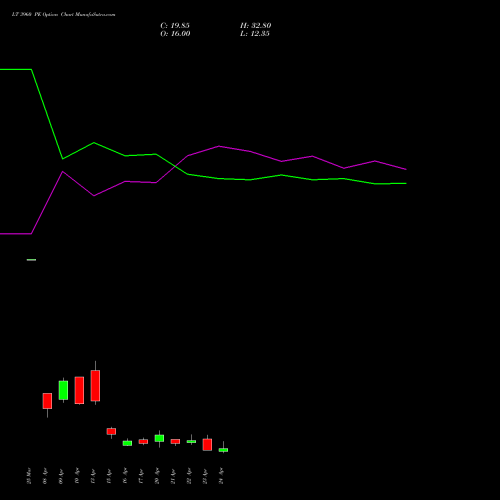Click the red candlestick above 10 Apr
The height and width of the screenshot is (500, 500).
79,390
